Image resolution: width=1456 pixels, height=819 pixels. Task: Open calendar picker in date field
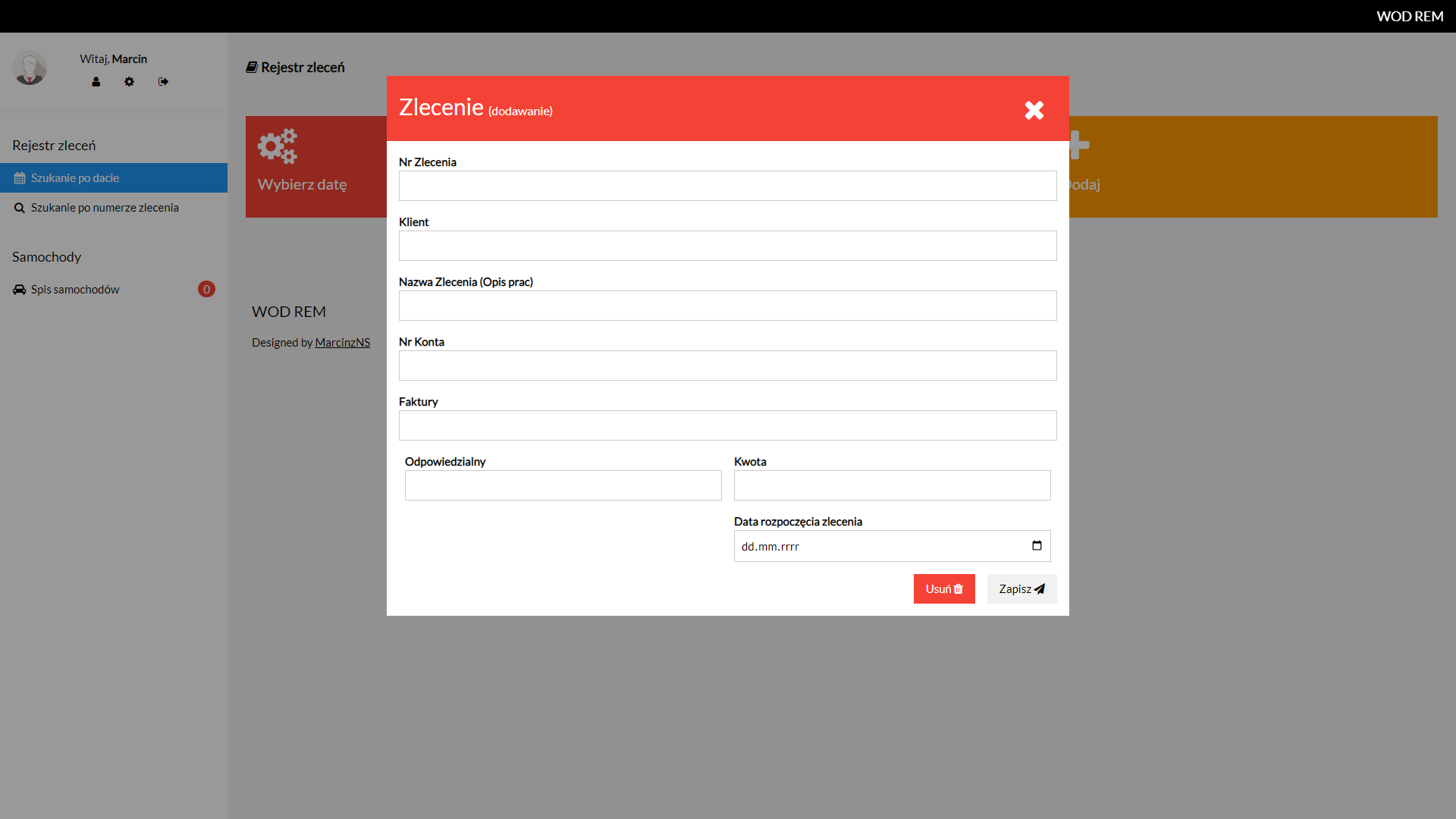1037,546
